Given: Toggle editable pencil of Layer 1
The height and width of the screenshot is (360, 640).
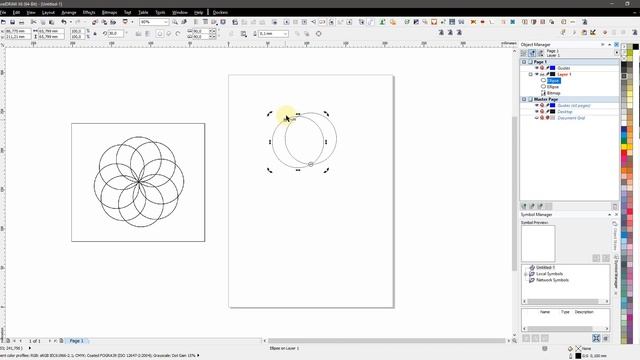Looking at the screenshot, I should click(547, 74).
